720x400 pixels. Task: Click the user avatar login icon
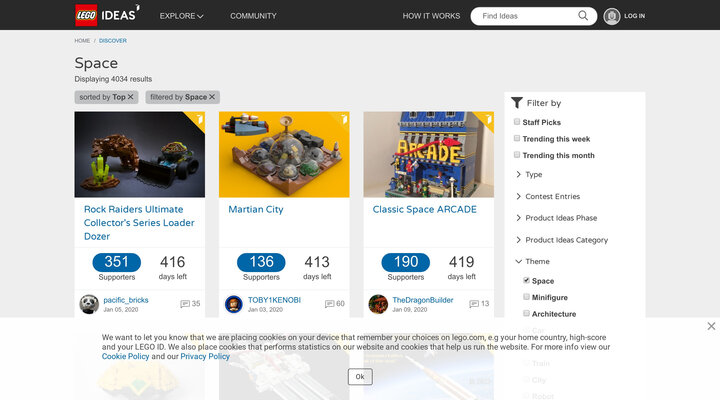click(x=612, y=16)
